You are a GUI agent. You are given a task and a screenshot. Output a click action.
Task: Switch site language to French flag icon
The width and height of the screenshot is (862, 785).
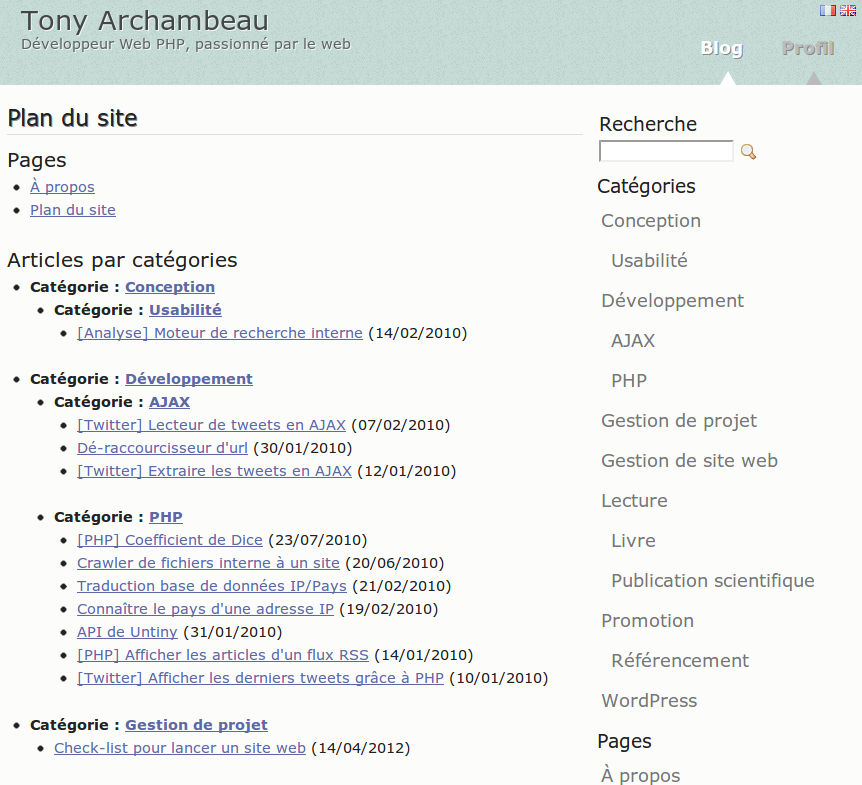(x=827, y=10)
